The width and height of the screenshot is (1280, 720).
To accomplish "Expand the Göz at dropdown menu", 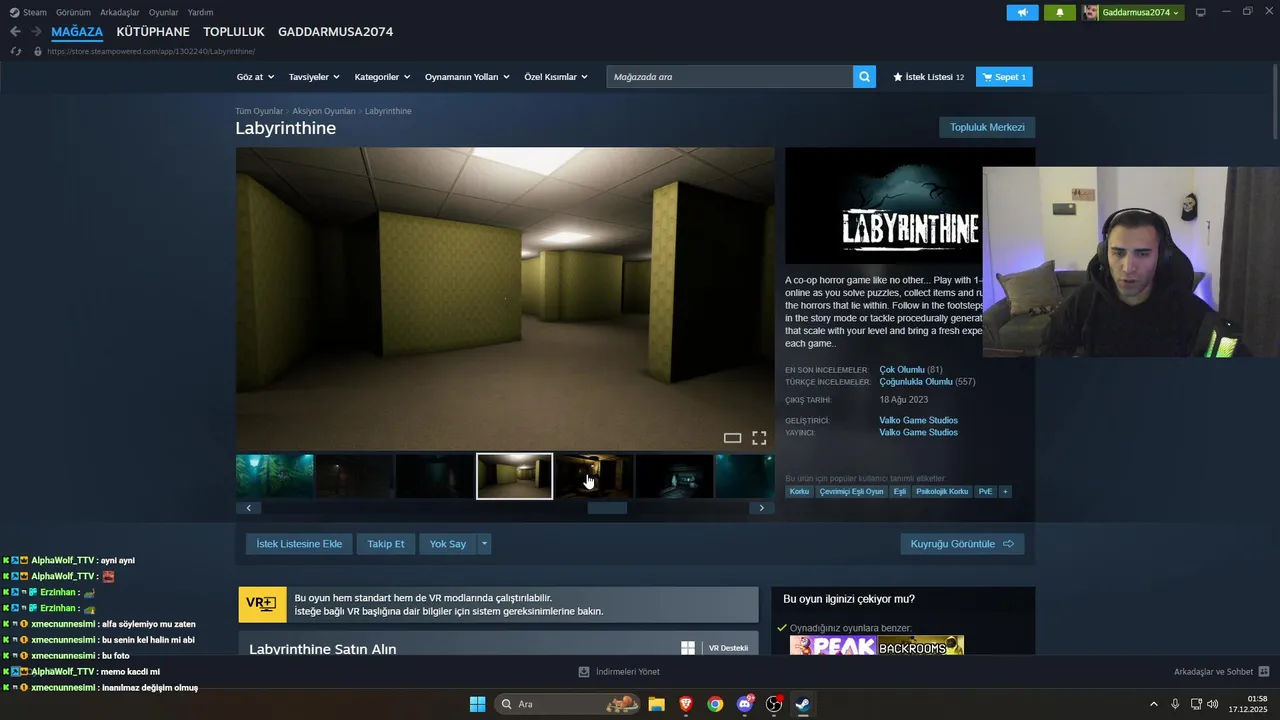I will tap(255, 77).
